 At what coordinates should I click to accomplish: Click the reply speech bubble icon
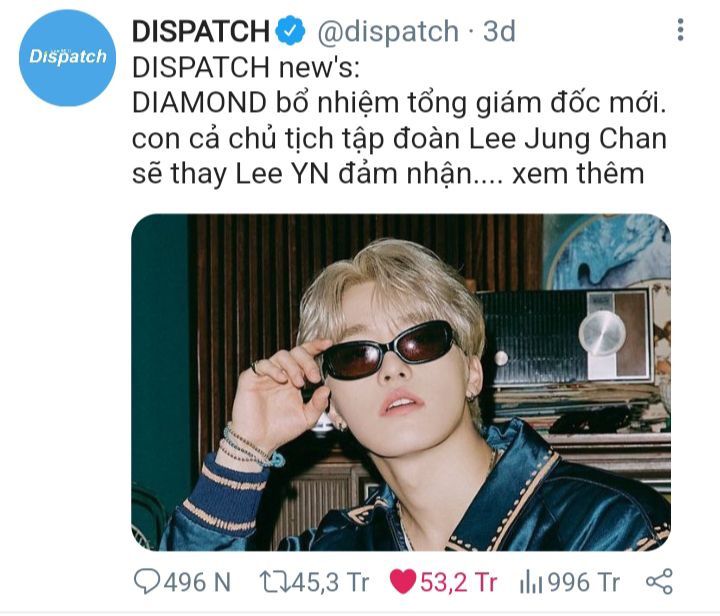[147, 582]
